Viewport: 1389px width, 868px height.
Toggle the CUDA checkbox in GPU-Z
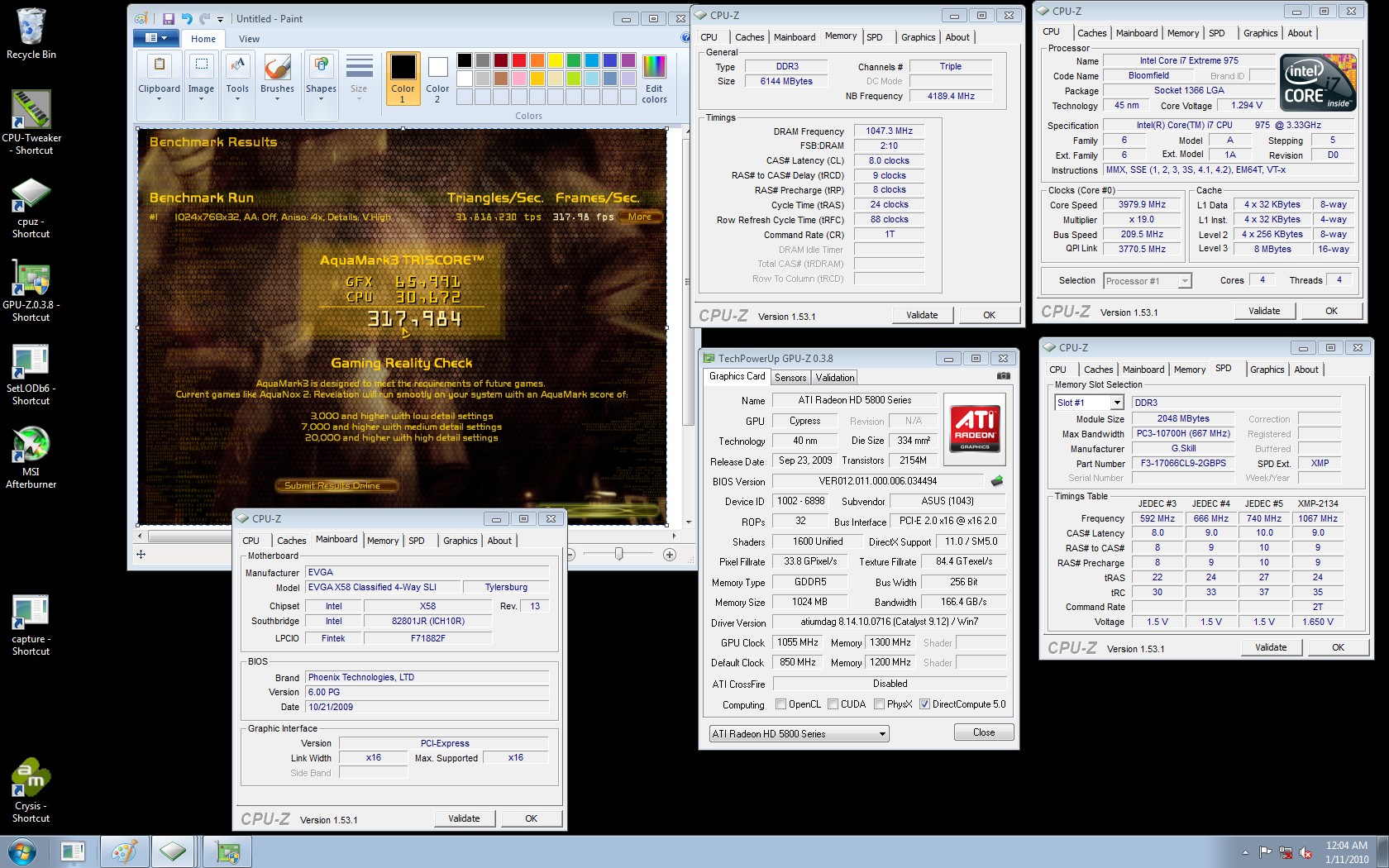pos(833,704)
